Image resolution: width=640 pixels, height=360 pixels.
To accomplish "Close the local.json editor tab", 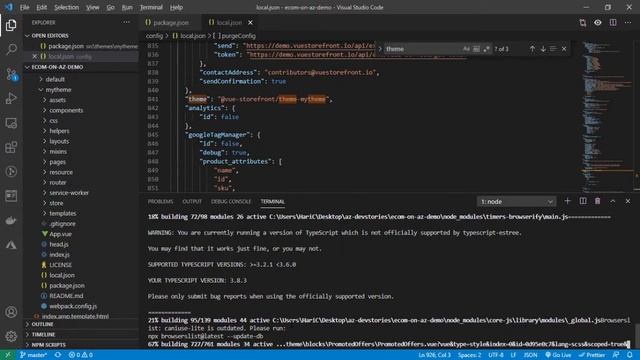I will click(x=250, y=23).
